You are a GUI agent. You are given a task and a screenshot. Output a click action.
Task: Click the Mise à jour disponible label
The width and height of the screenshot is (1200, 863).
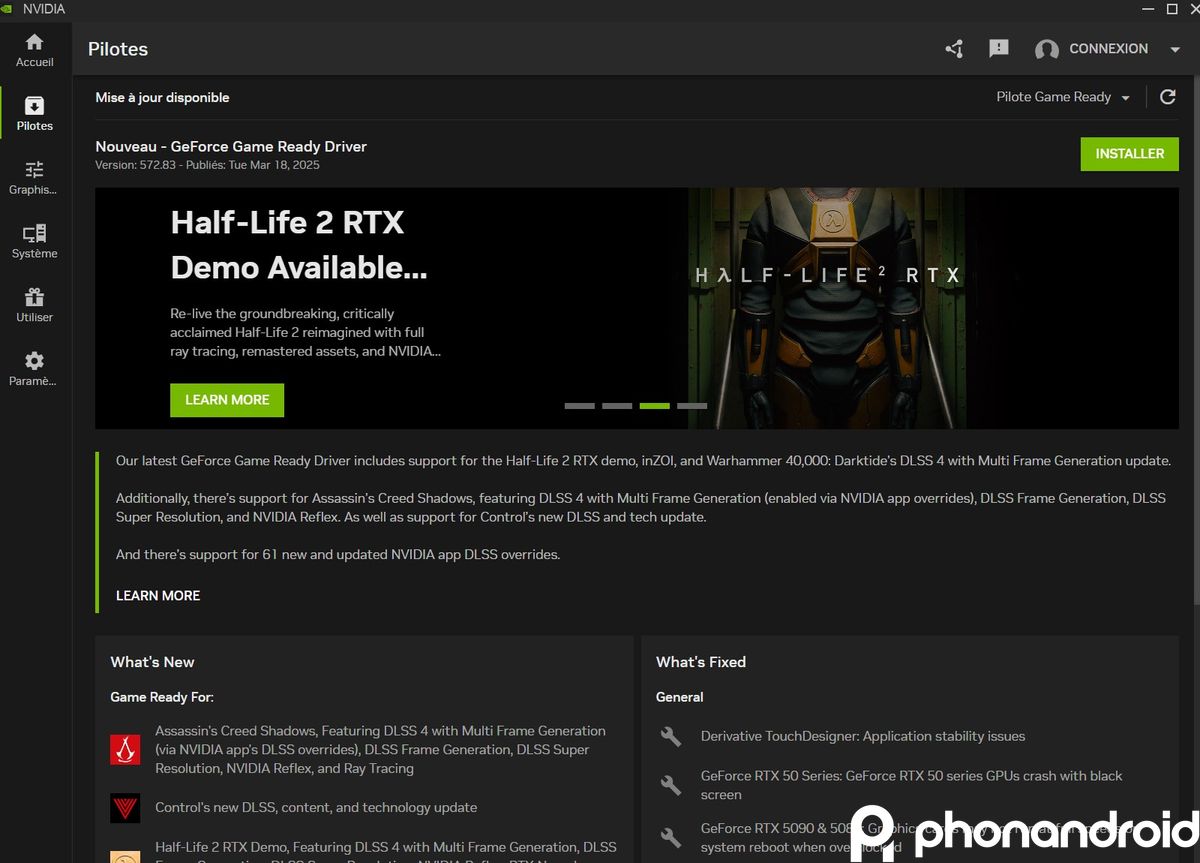click(x=162, y=98)
